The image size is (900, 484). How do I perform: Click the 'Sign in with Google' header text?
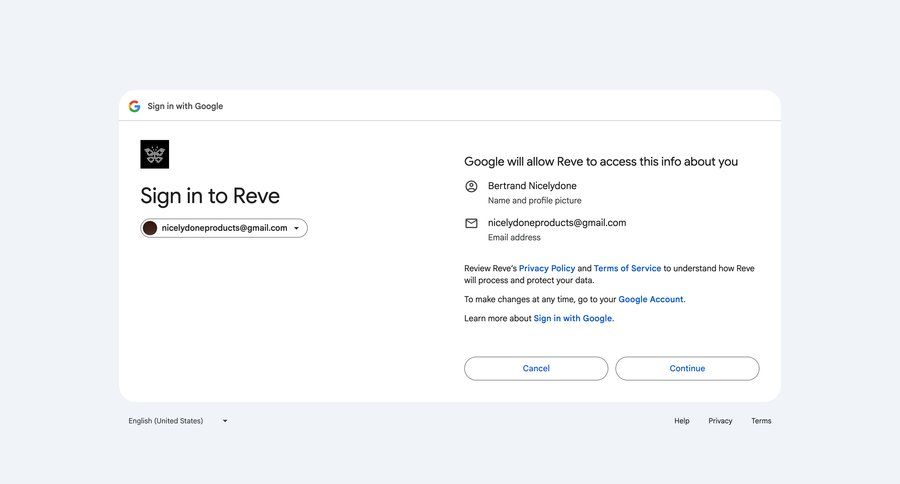(x=185, y=106)
